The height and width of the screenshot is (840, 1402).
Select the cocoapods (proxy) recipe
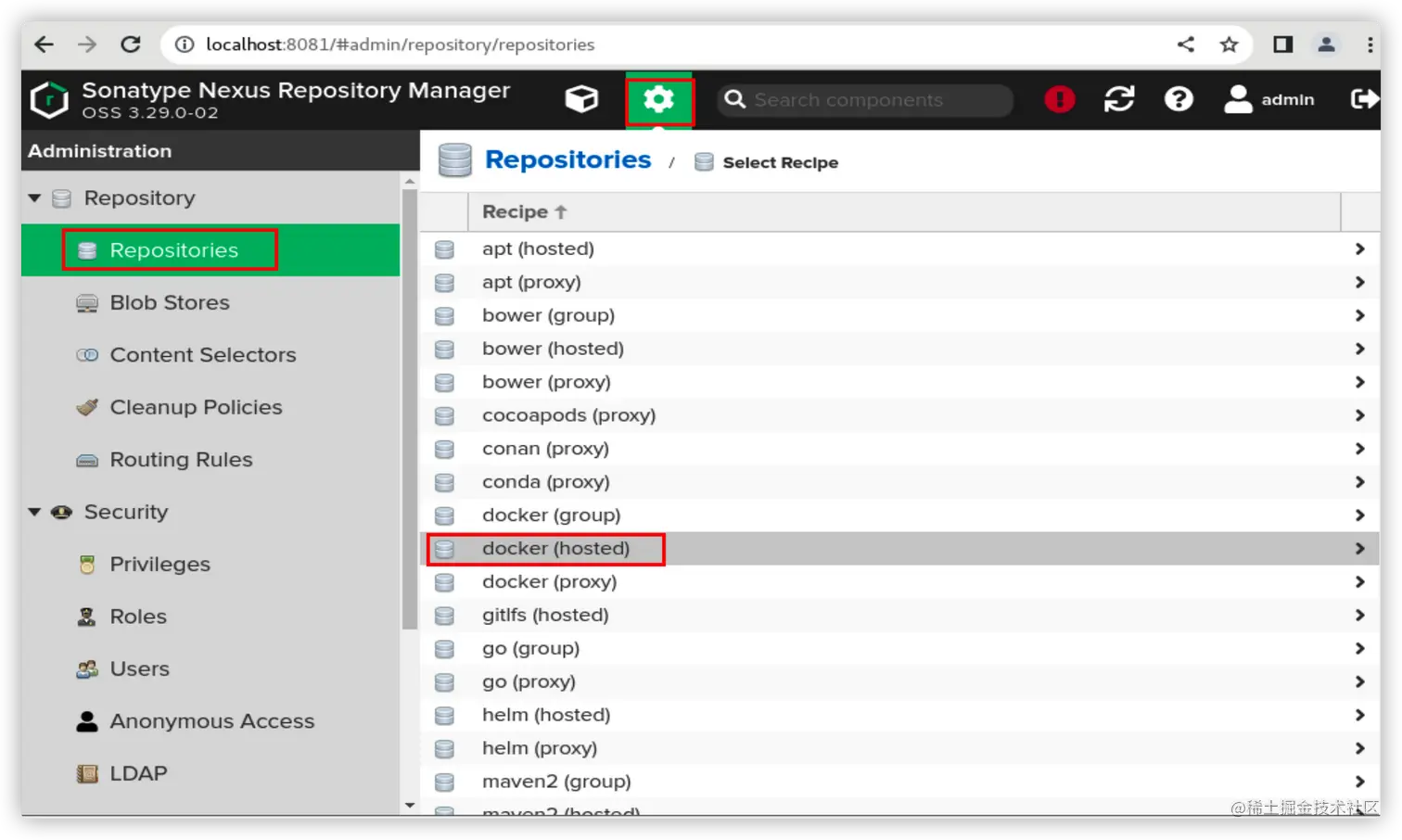tap(899, 415)
